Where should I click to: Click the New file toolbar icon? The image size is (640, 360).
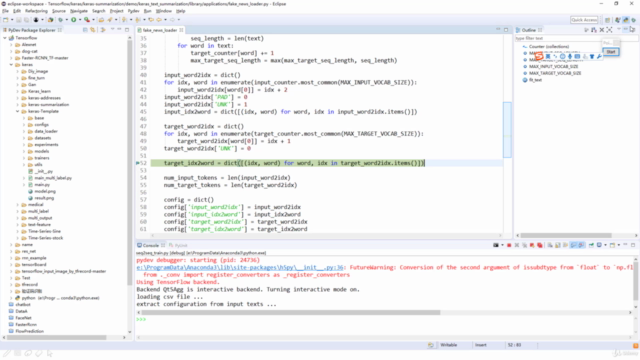[5, 20]
